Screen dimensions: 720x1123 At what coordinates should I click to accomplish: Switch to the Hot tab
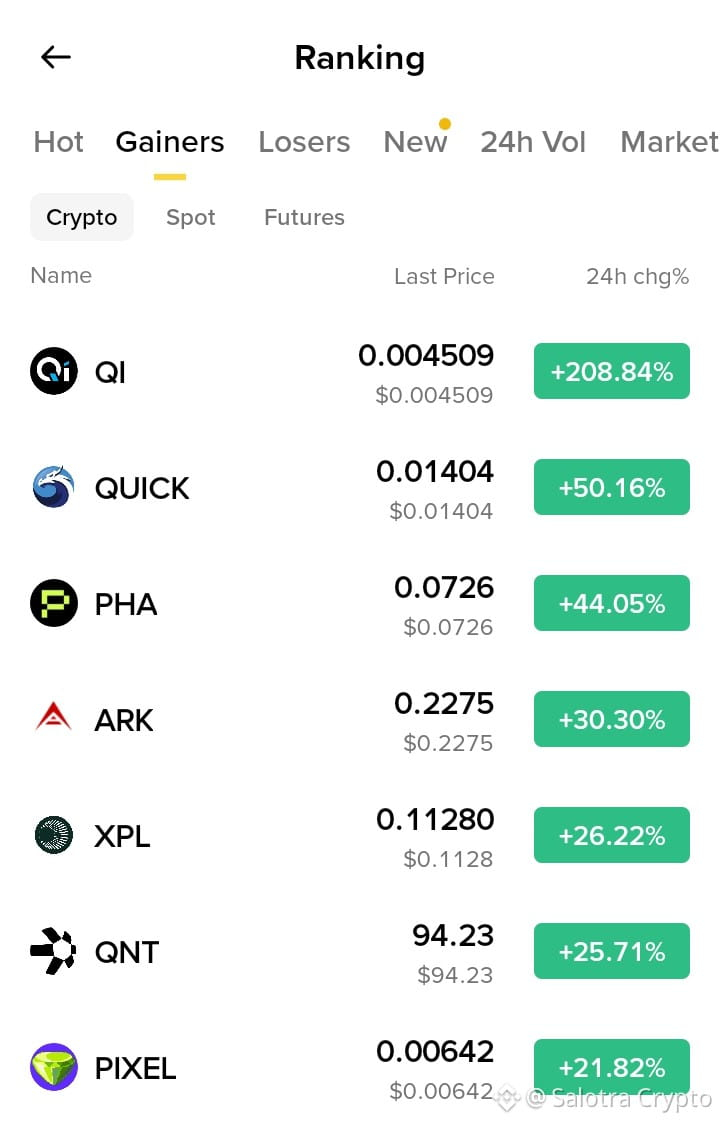tap(59, 142)
